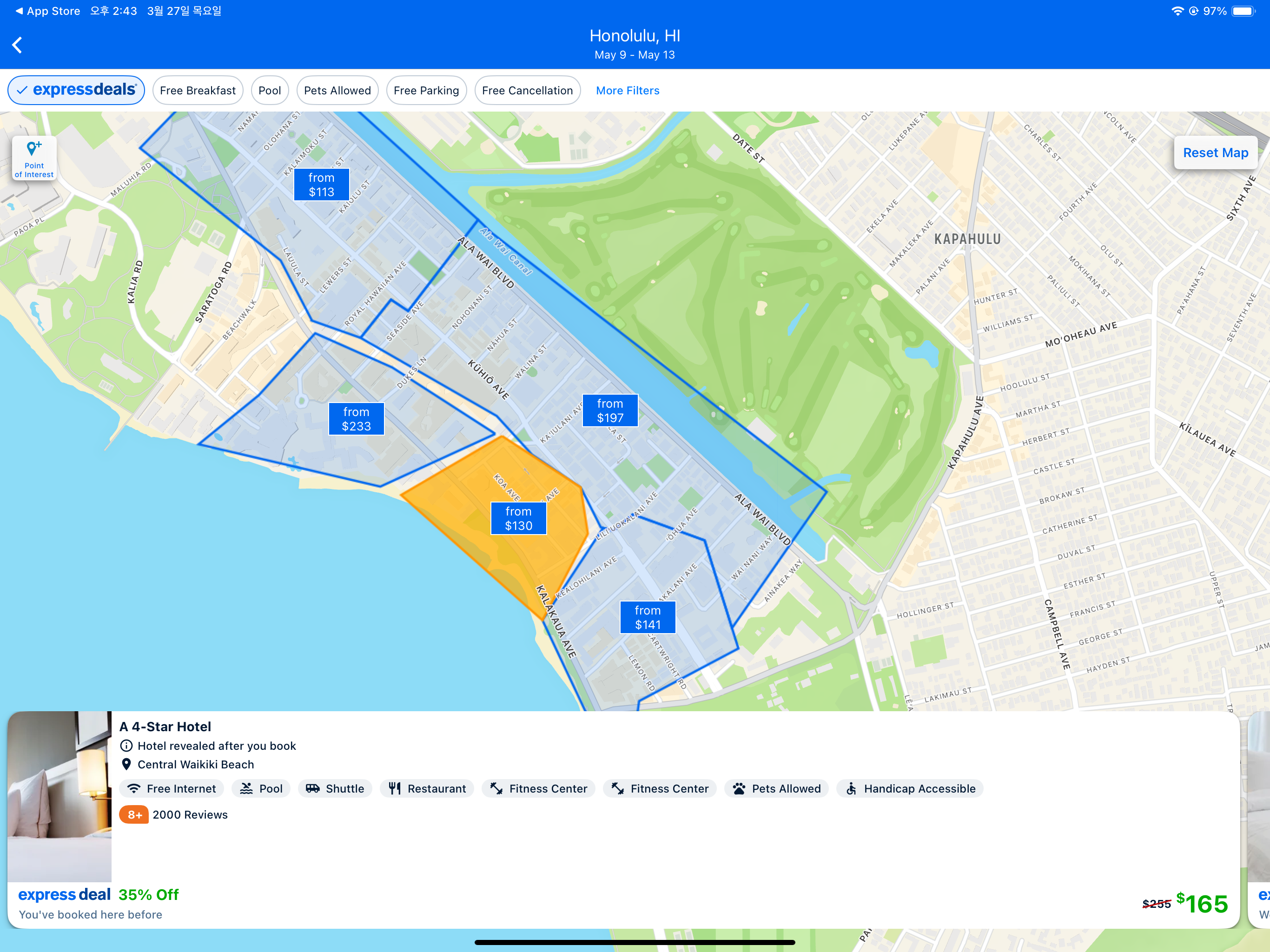Toggle the expressdeals filter chip
This screenshot has height=952, width=1270.
76,90
